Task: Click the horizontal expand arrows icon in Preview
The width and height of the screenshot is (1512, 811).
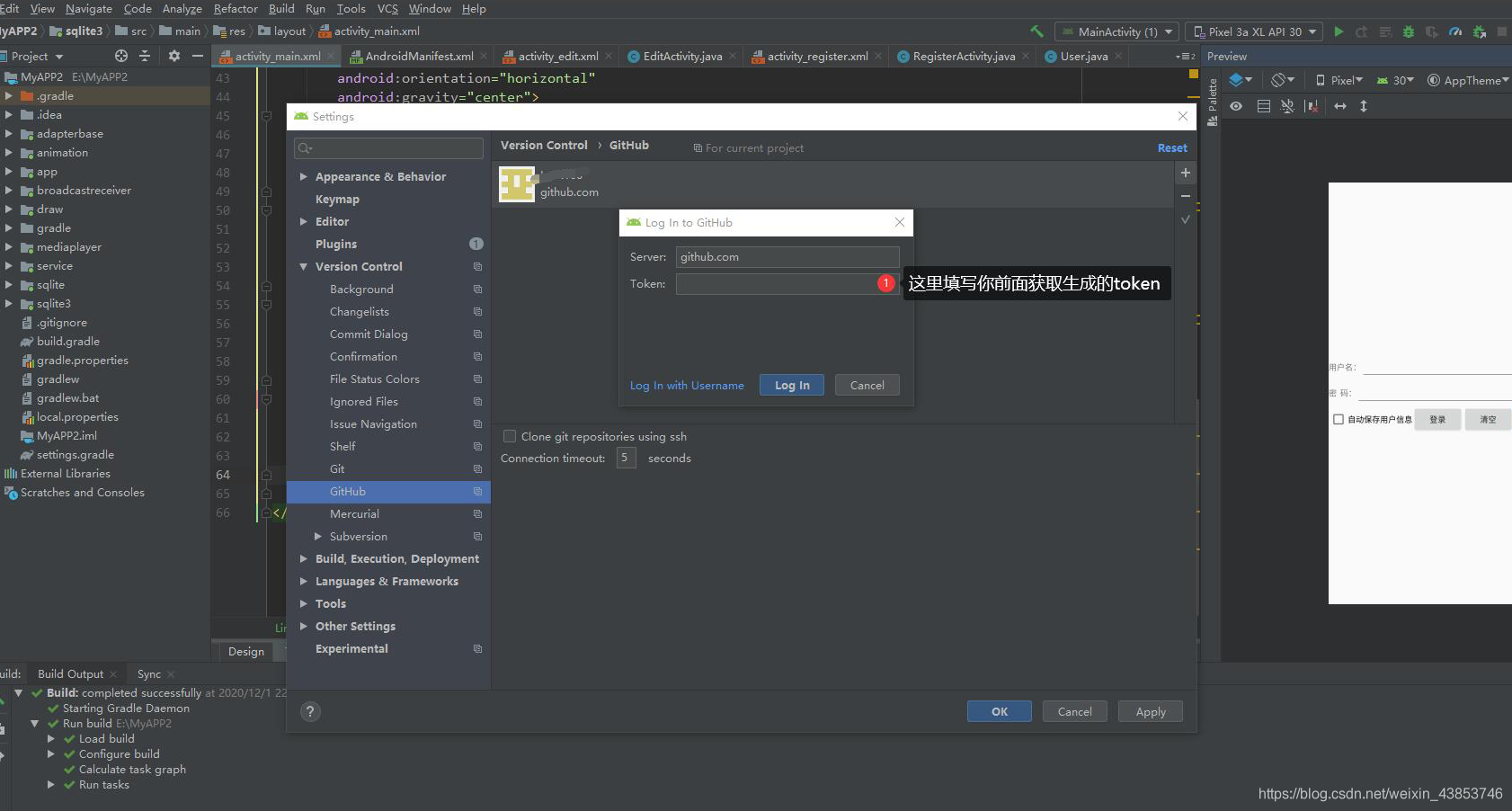Action: coord(1340,106)
